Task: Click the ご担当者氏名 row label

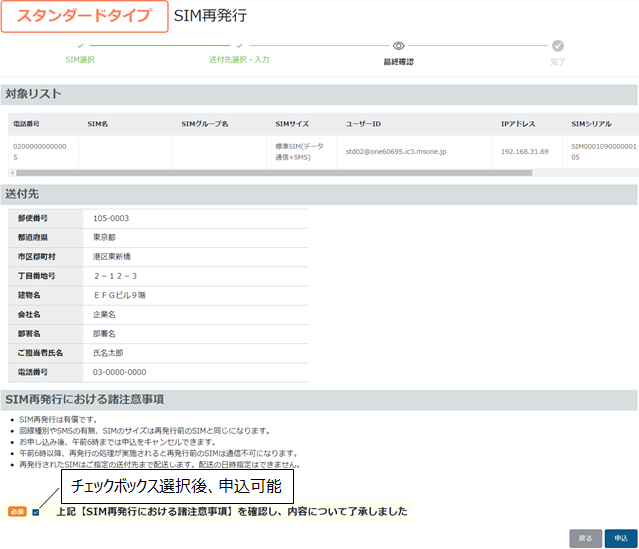Action: pos(40,353)
